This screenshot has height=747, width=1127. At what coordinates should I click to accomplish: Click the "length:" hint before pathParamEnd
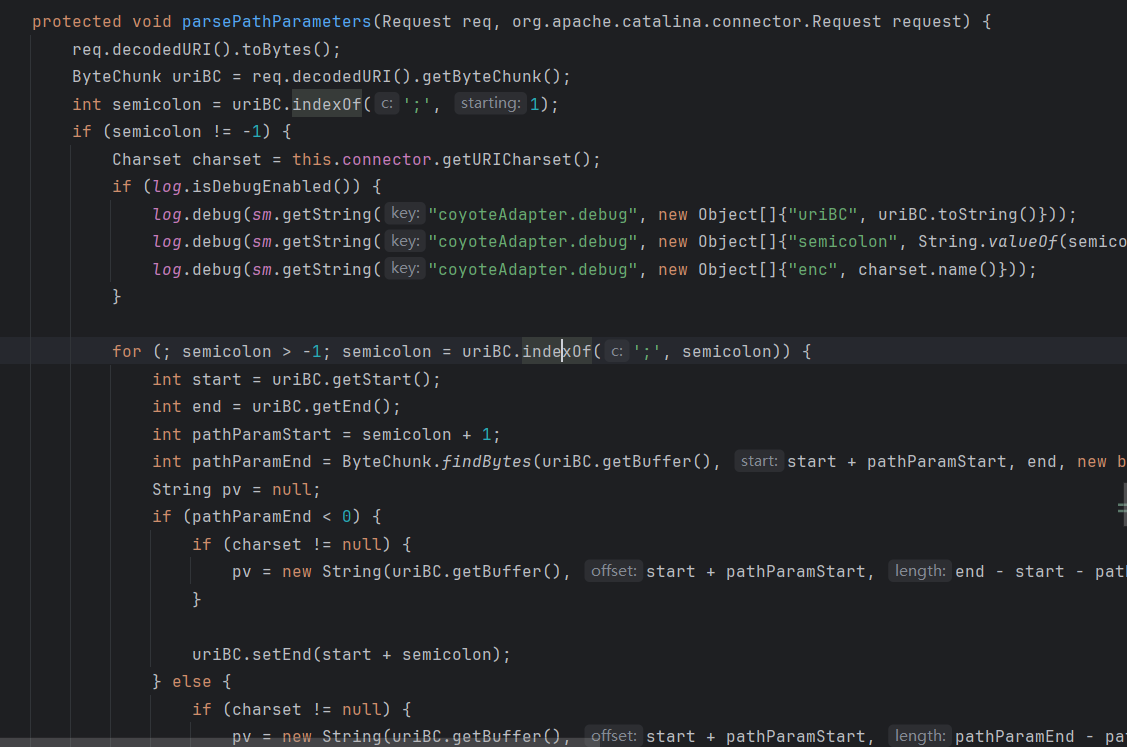(x=920, y=736)
